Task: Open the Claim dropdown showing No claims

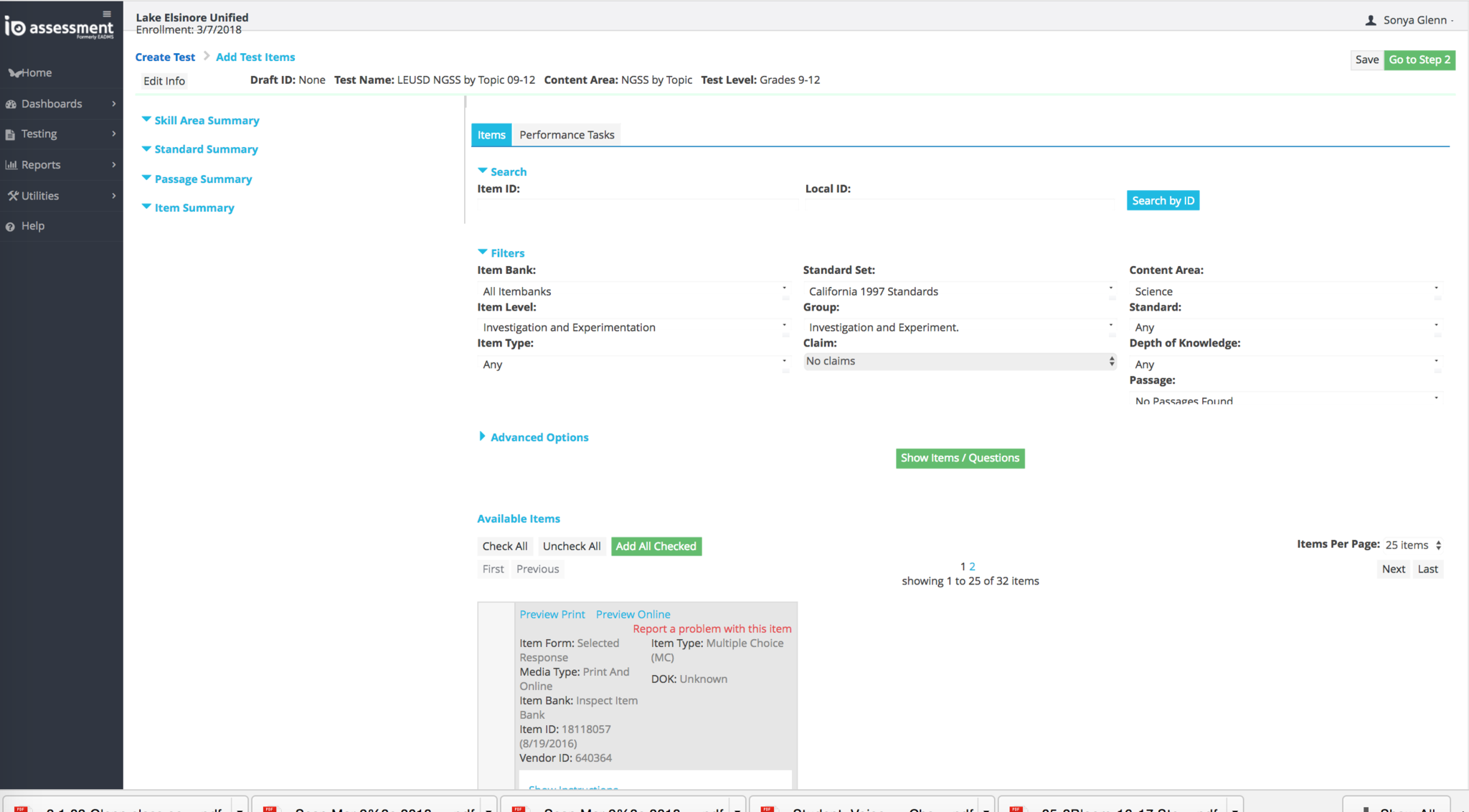Action: coord(959,362)
